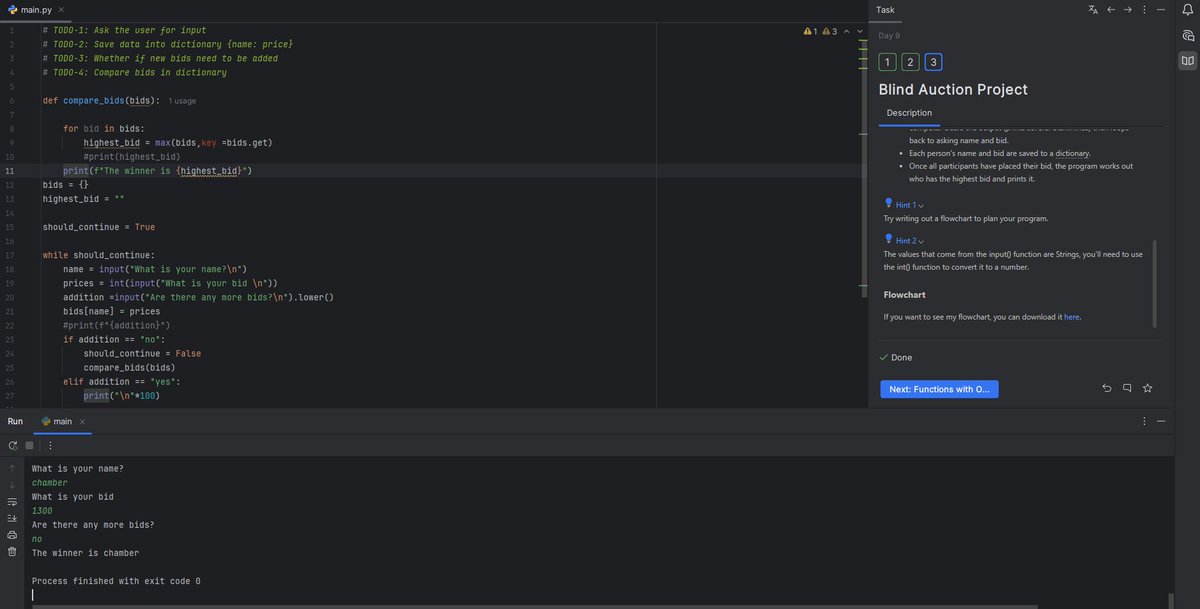Click up arrow to previous stack trace

(x=12, y=468)
